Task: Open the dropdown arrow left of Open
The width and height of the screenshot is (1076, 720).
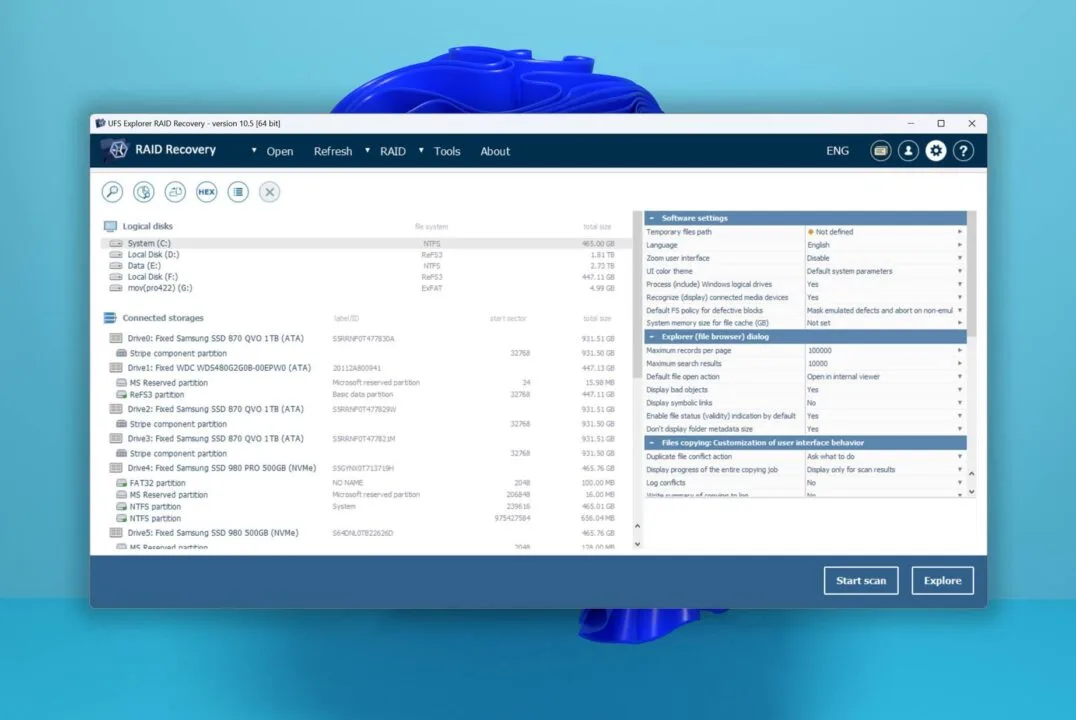Action: click(x=254, y=150)
